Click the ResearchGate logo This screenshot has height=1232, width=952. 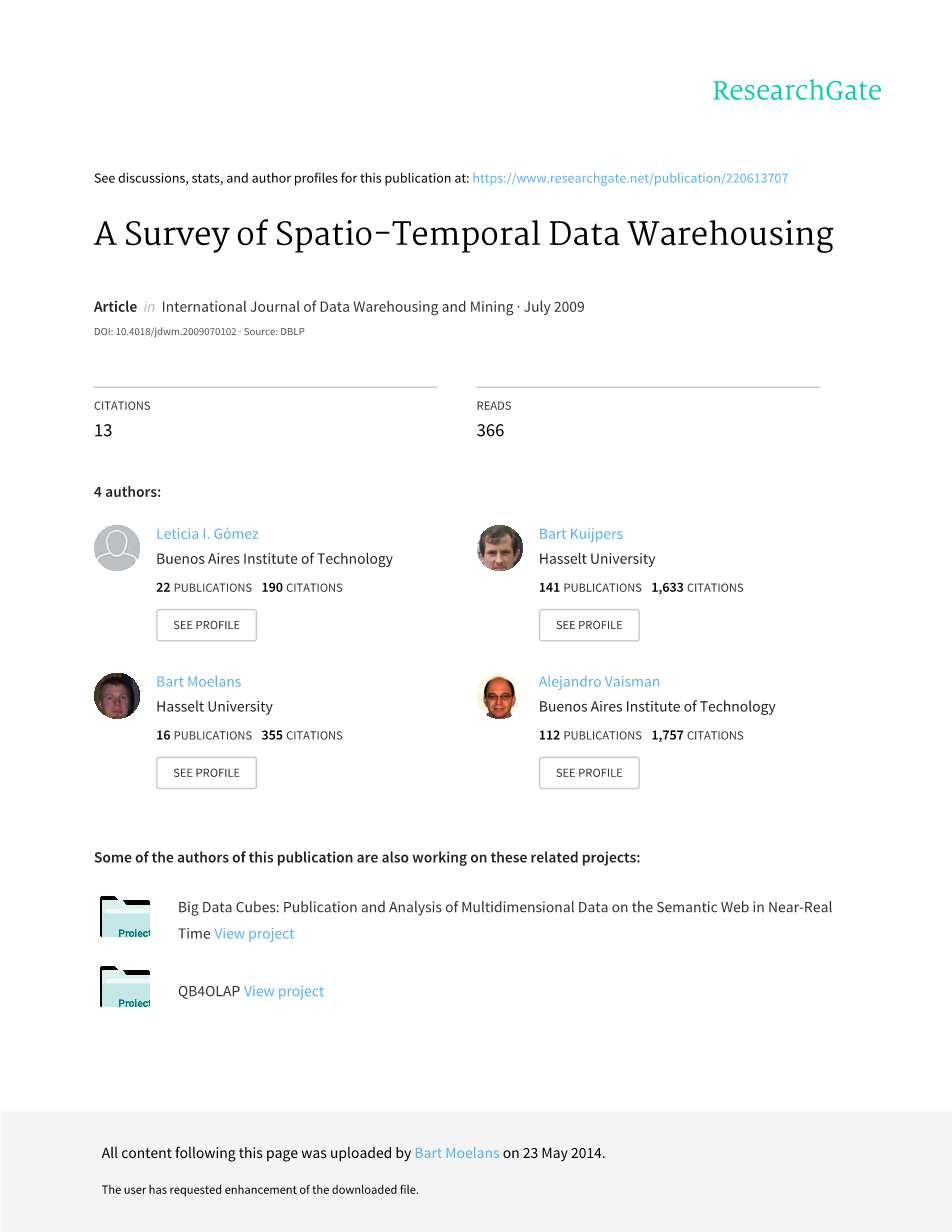(x=796, y=91)
